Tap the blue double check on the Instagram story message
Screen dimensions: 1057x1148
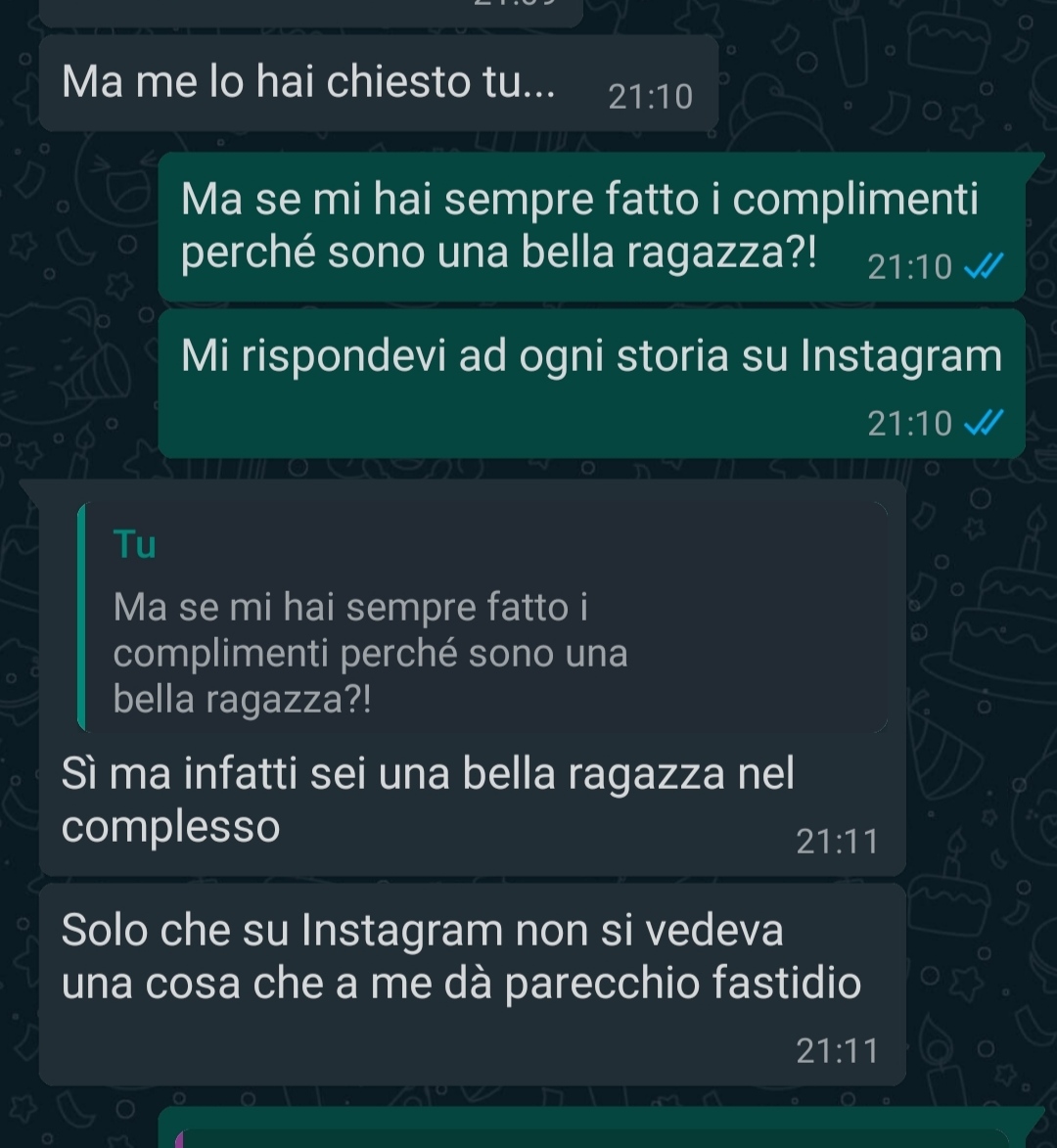point(983,423)
